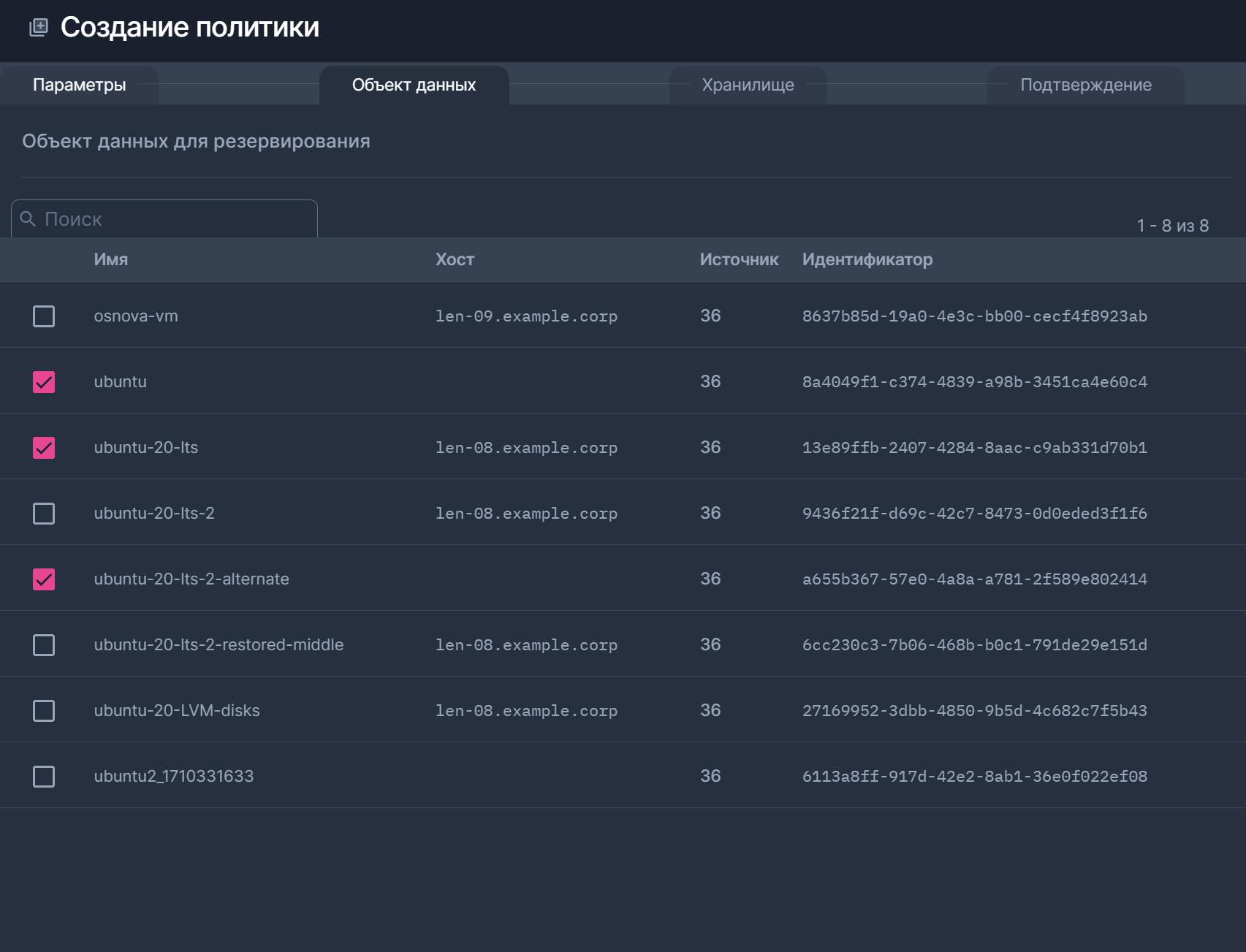Check the ubuntu2_1710331633 checkbox
The height and width of the screenshot is (952, 1246).
pos(44,777)
